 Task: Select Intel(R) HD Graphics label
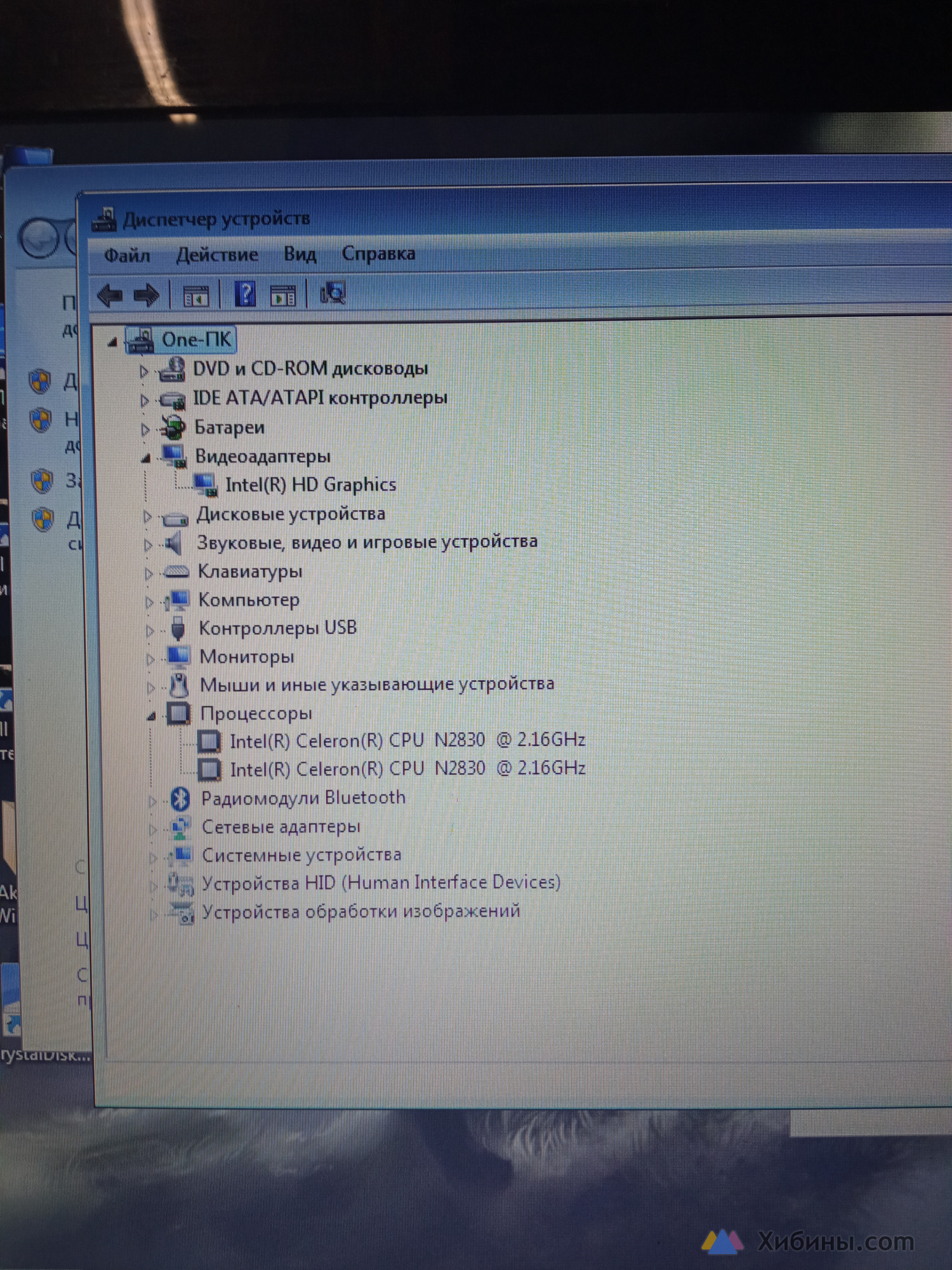coord(311,485)
